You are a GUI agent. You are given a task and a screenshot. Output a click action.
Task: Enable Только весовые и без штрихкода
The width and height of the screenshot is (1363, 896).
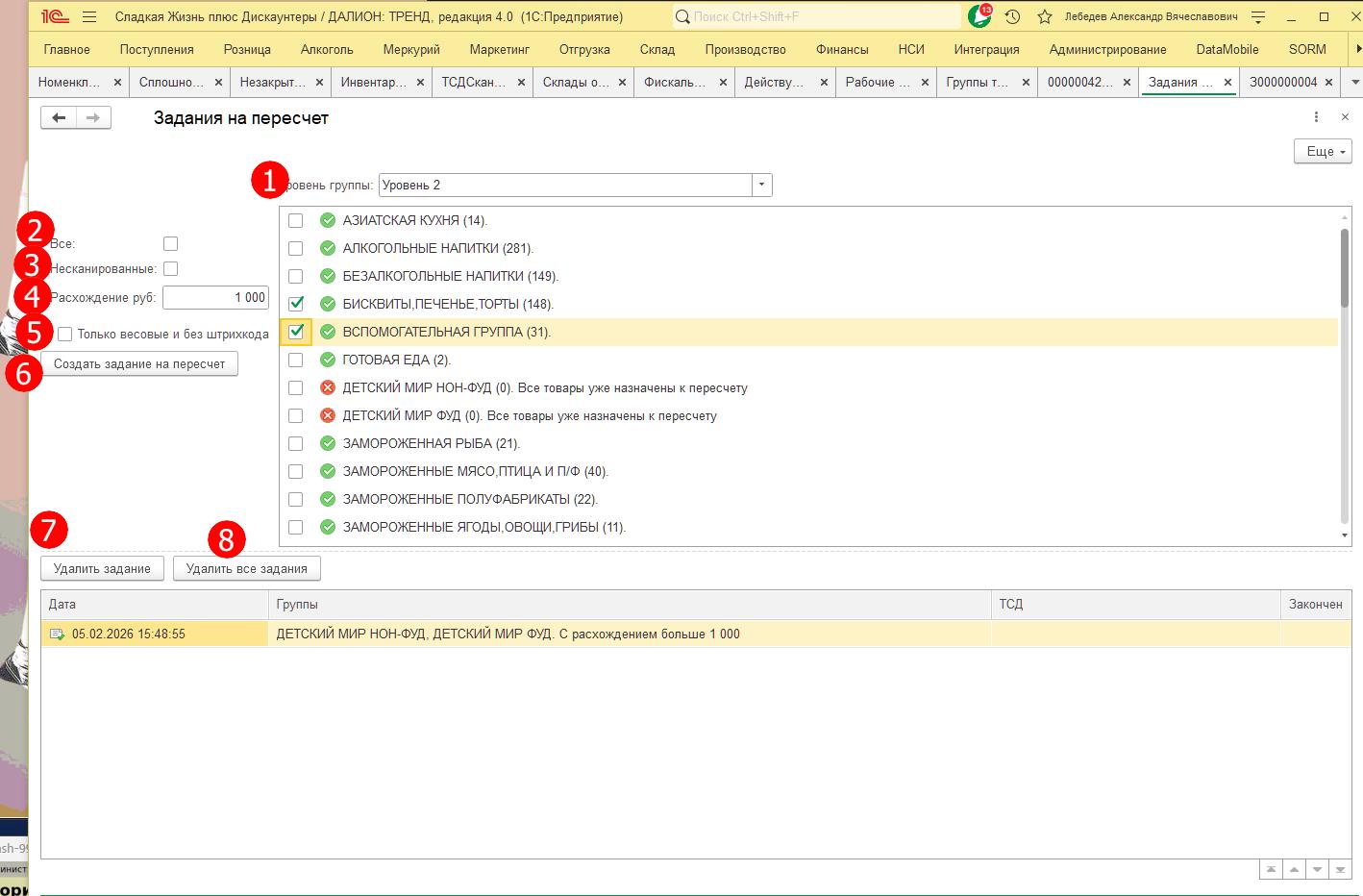pyautogui.click(x=65, y=335)
